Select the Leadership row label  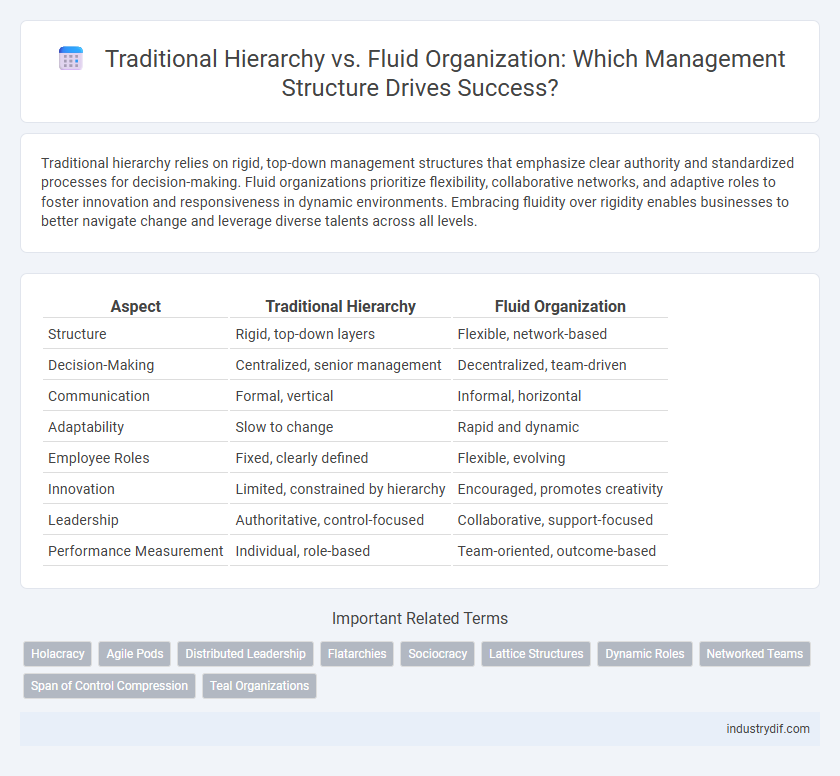pyautogui.click(x=136, y=521)
